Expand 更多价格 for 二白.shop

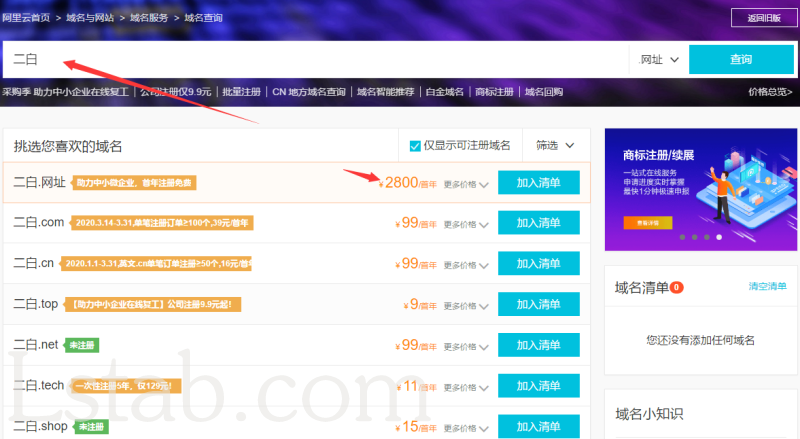pos(466,428)
